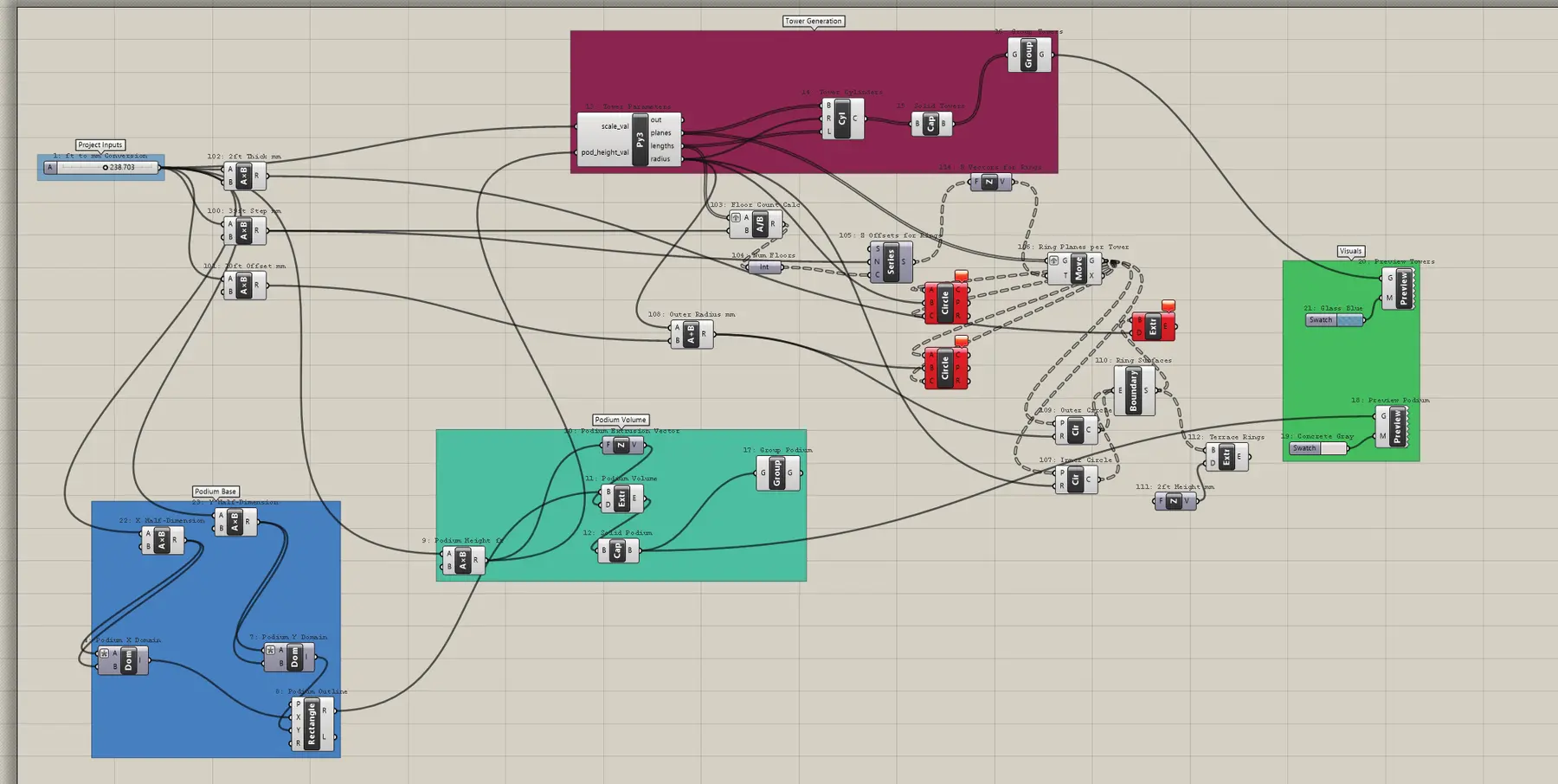Image resolution: width=1558 pixels, height=784 pixels.
Task: Select the Preview Podium component
Action: (1393, 427)
